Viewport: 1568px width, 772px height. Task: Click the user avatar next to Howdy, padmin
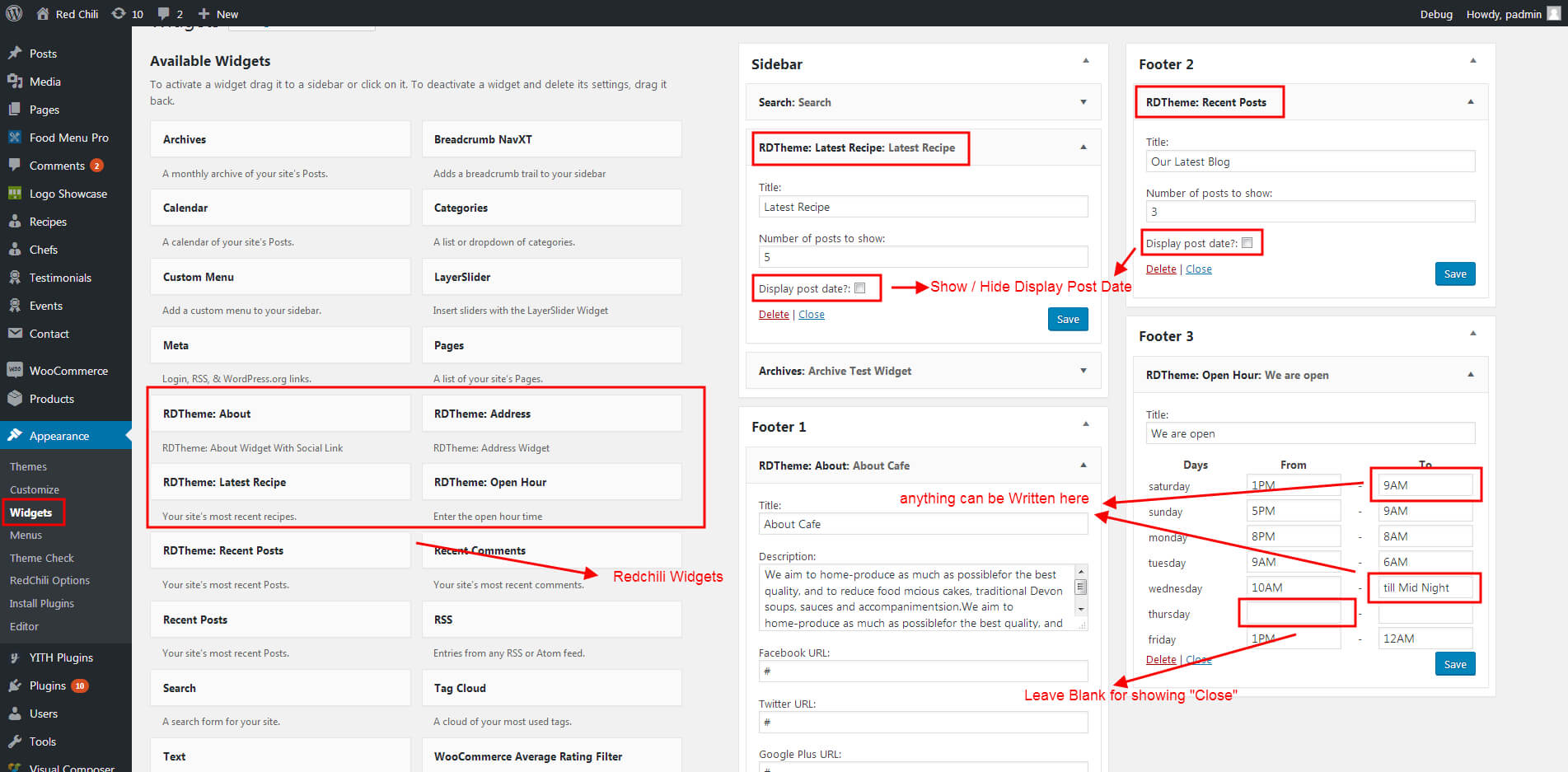click(x=1554, y=13)
